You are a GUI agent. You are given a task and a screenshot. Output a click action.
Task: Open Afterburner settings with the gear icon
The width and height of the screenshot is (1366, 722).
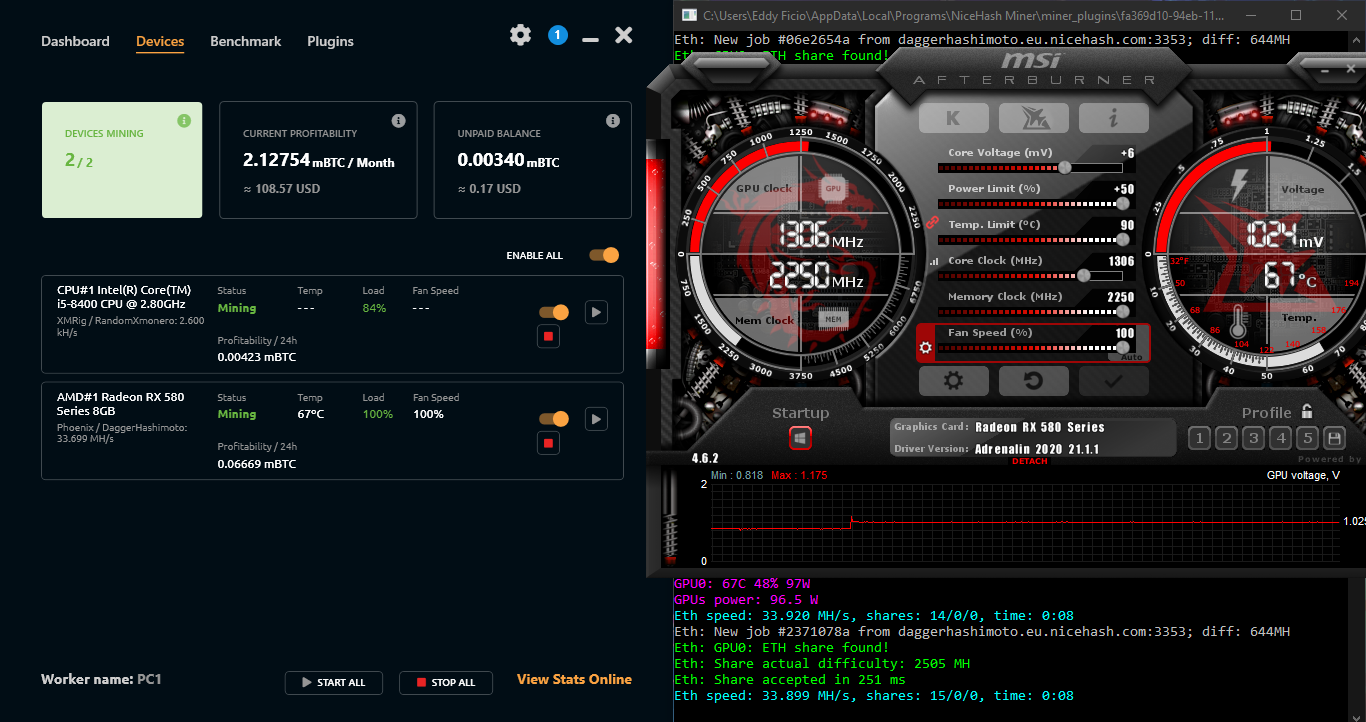coord(953,380)
